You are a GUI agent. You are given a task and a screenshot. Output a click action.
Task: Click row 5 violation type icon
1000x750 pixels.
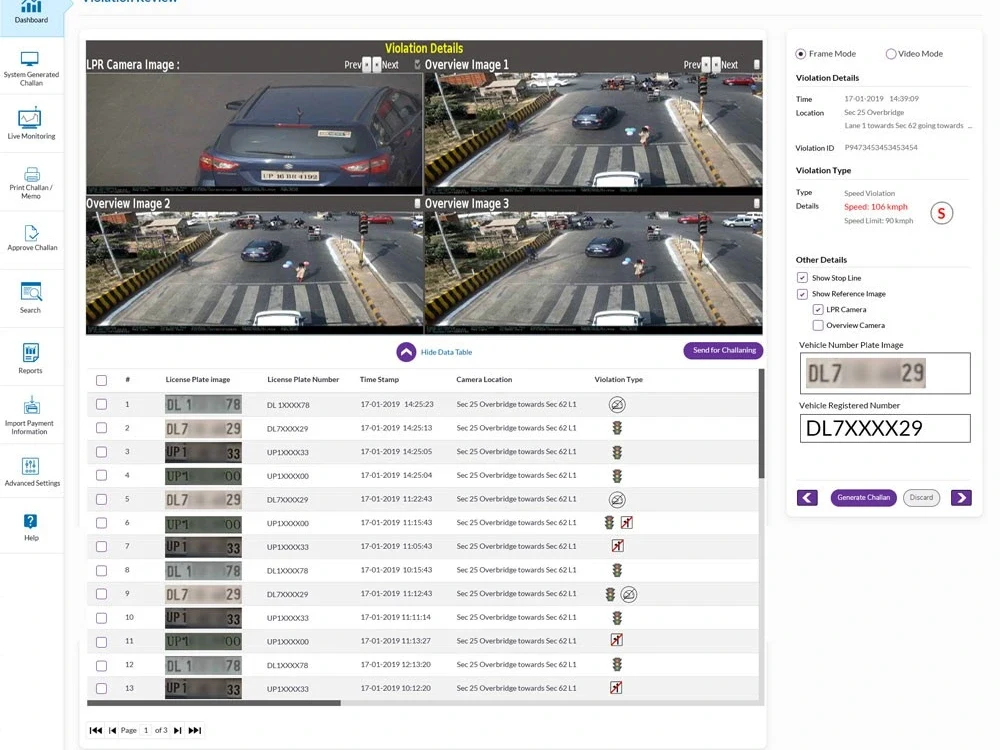click(617, 499)
